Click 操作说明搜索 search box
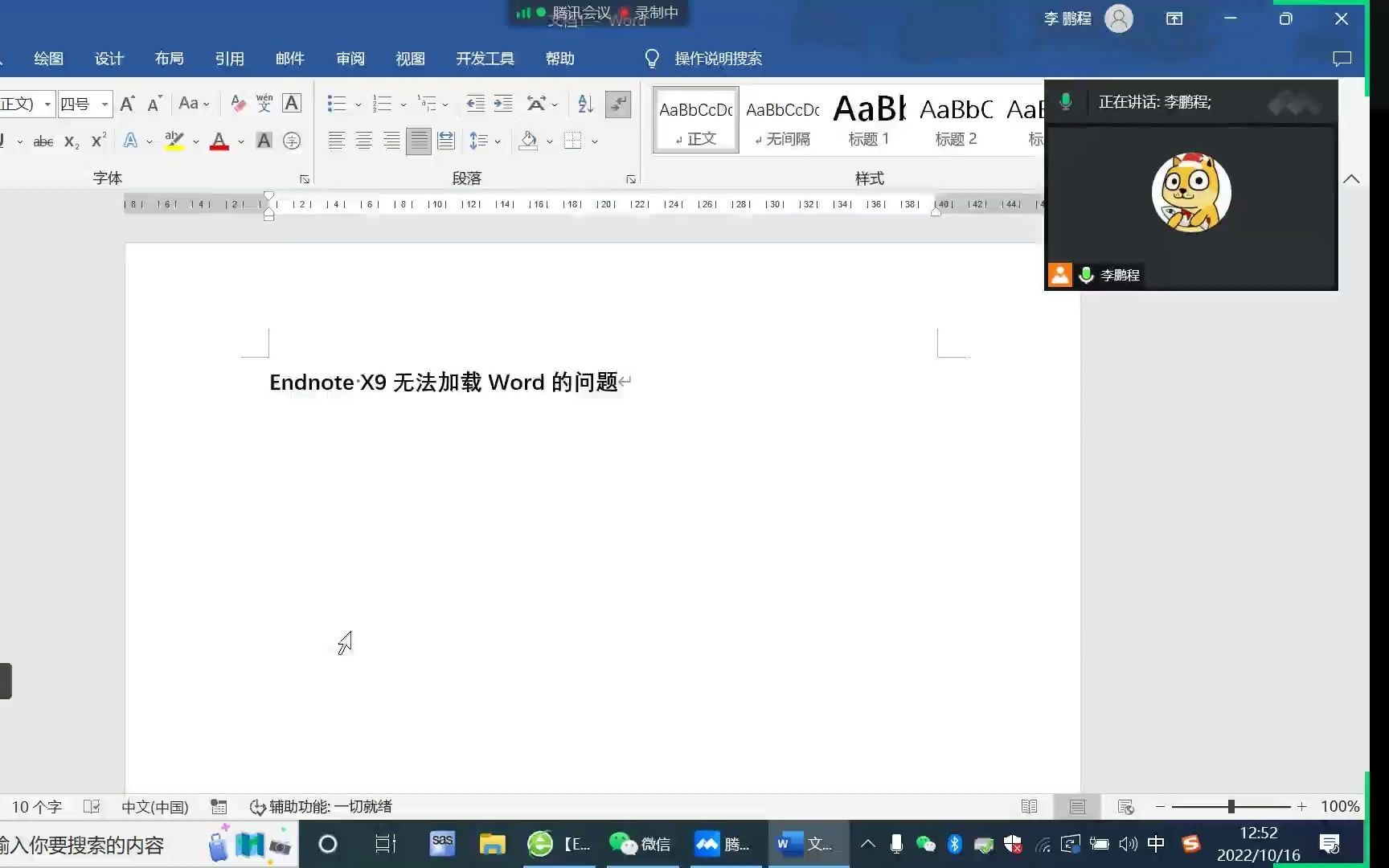Viewport: 1389px width, 868px height. click(x=718, y=59)
